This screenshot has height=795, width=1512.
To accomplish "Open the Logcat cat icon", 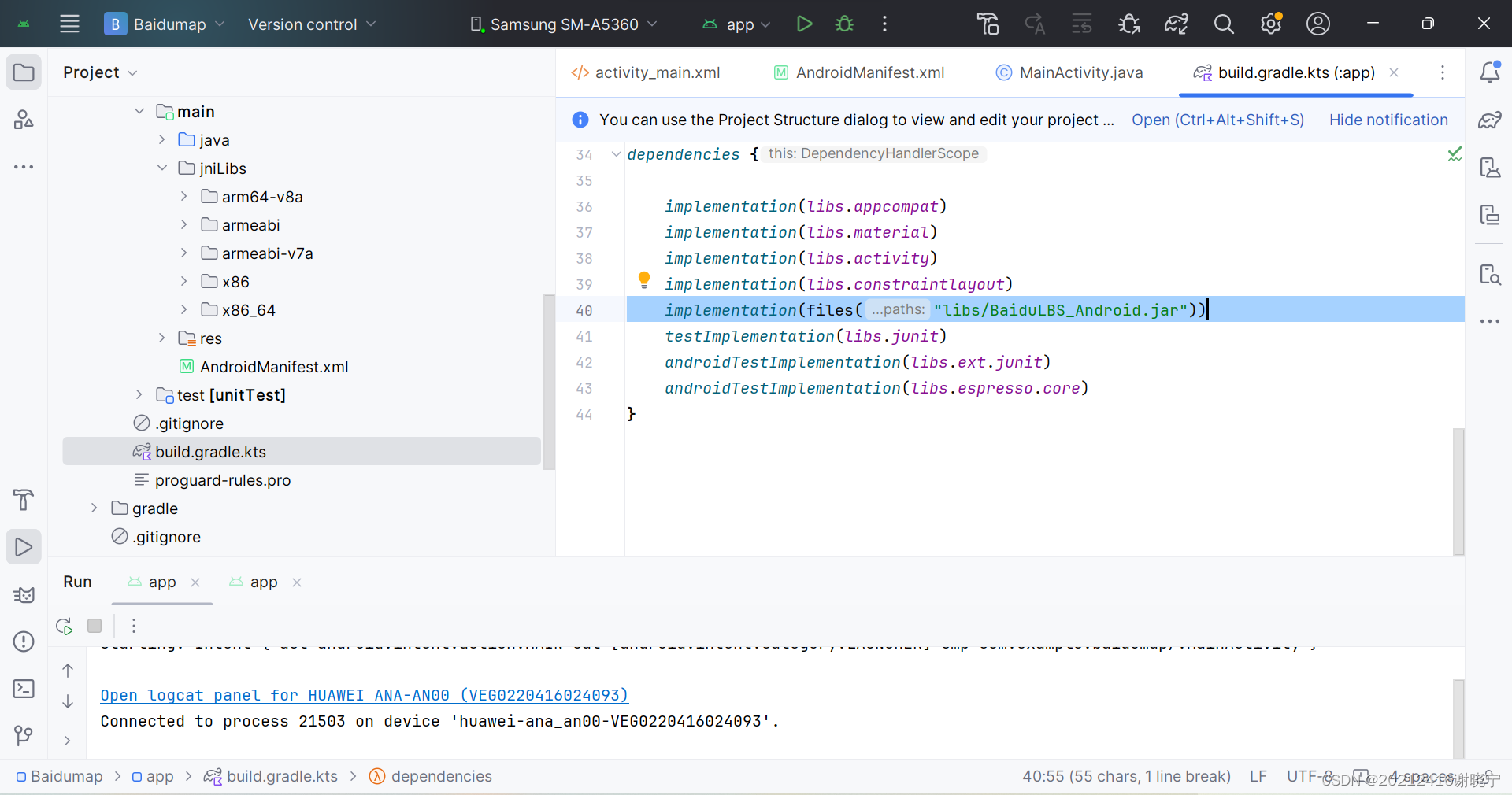I will [x=24, y=594].
